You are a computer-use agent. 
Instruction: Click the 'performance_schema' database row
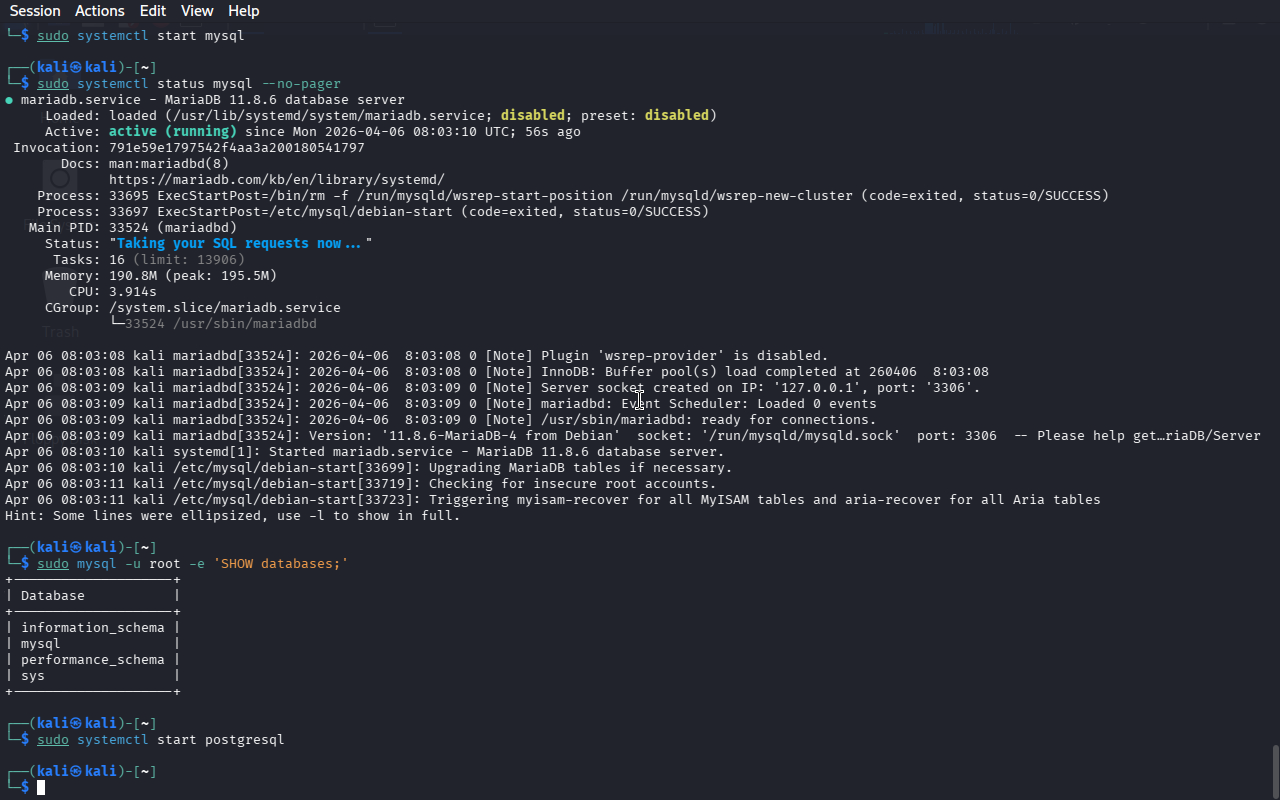[92, 659]
